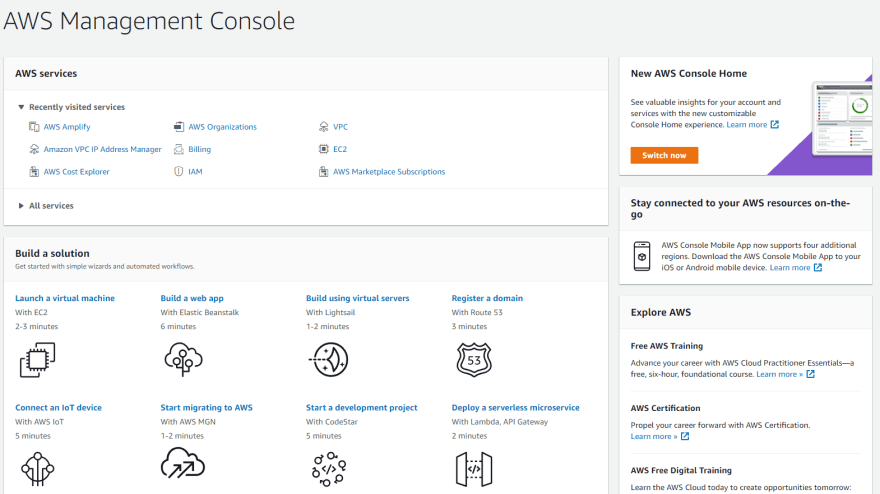The image size is (880, 494).
Task: Click the AWS Marketplace Subscriptions icon
Action: [x=323, y=172]
